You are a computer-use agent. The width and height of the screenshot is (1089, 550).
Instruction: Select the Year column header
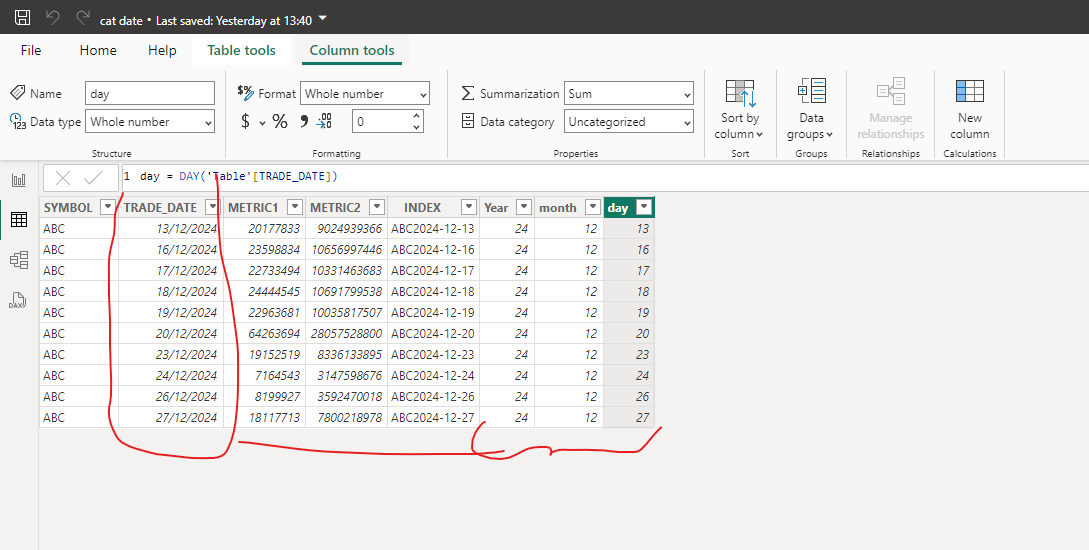[x=496, y=208]
